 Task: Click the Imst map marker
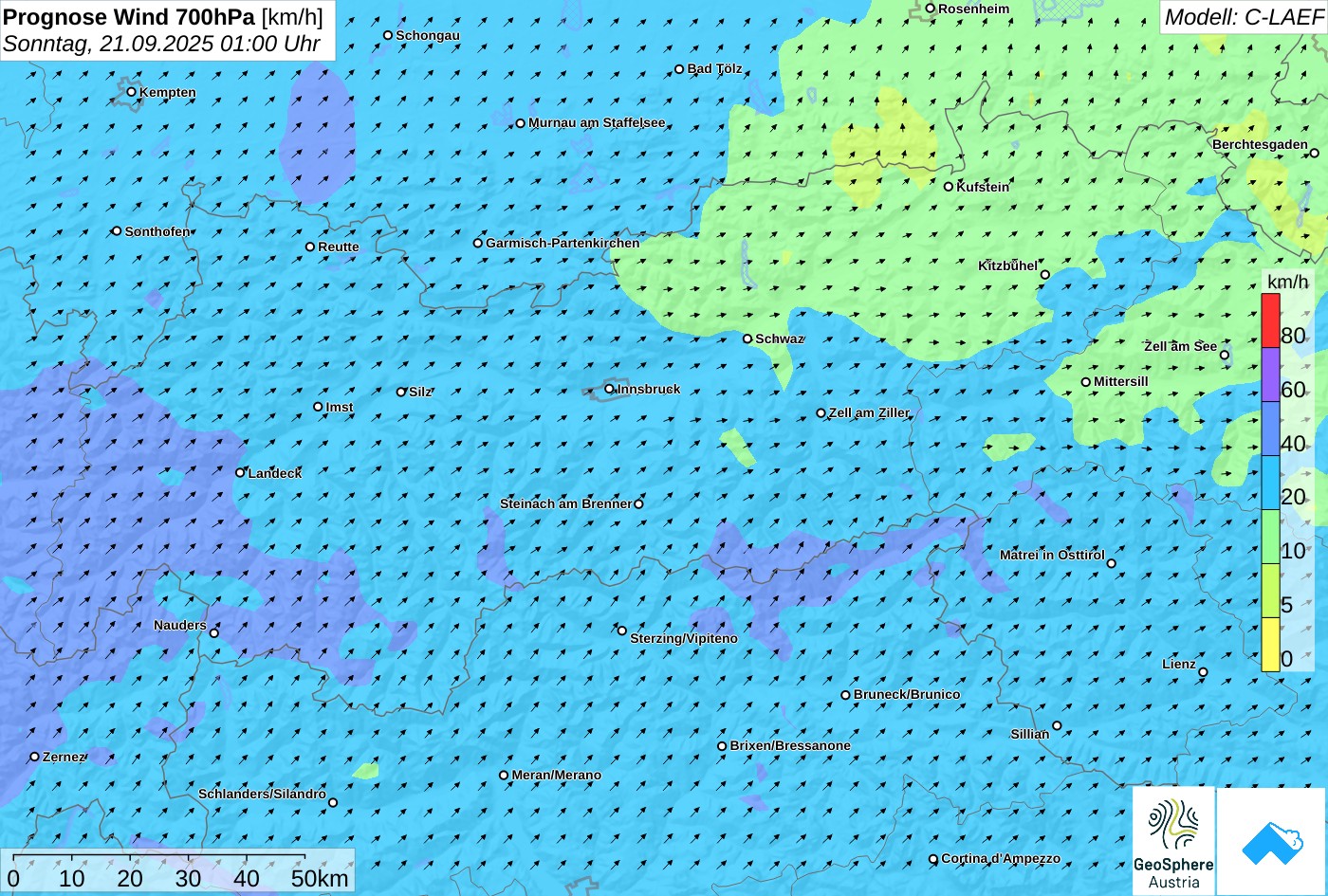coord(318,407)
